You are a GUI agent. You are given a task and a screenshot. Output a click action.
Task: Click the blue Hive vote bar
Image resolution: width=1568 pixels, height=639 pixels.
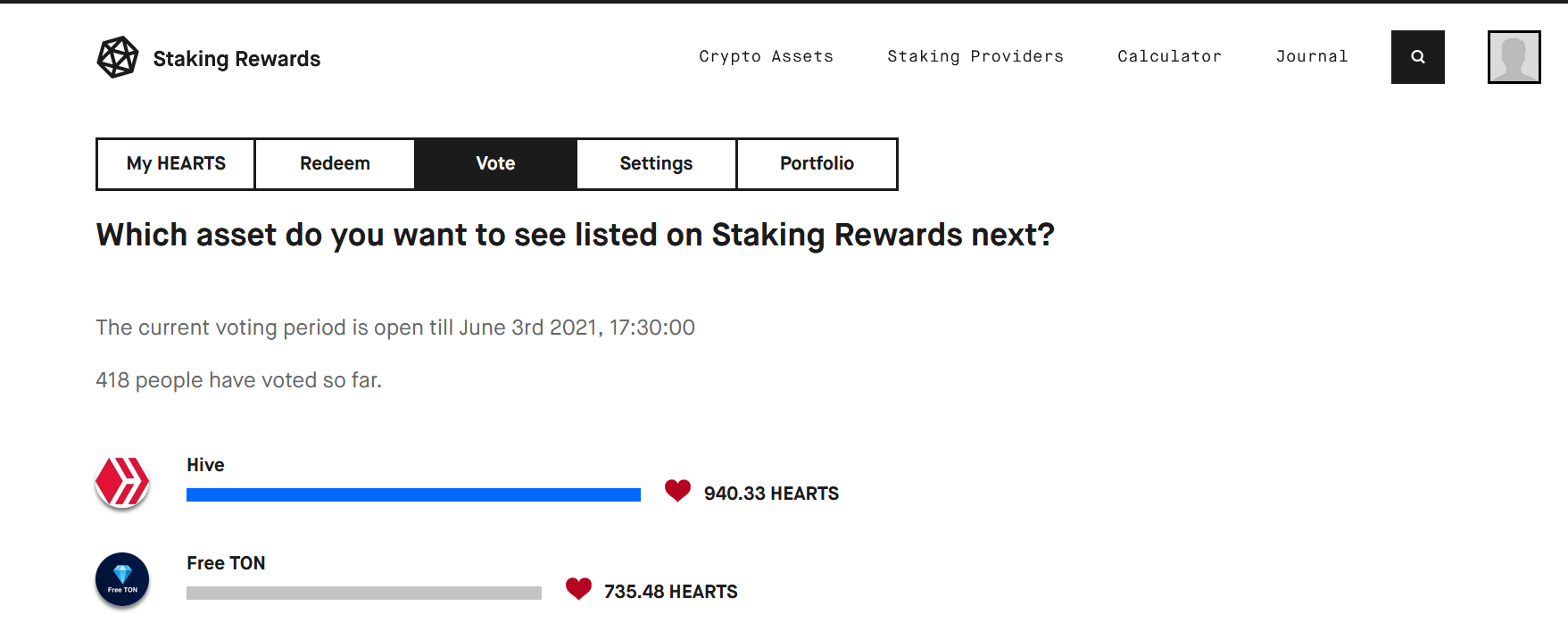(413, 494)
